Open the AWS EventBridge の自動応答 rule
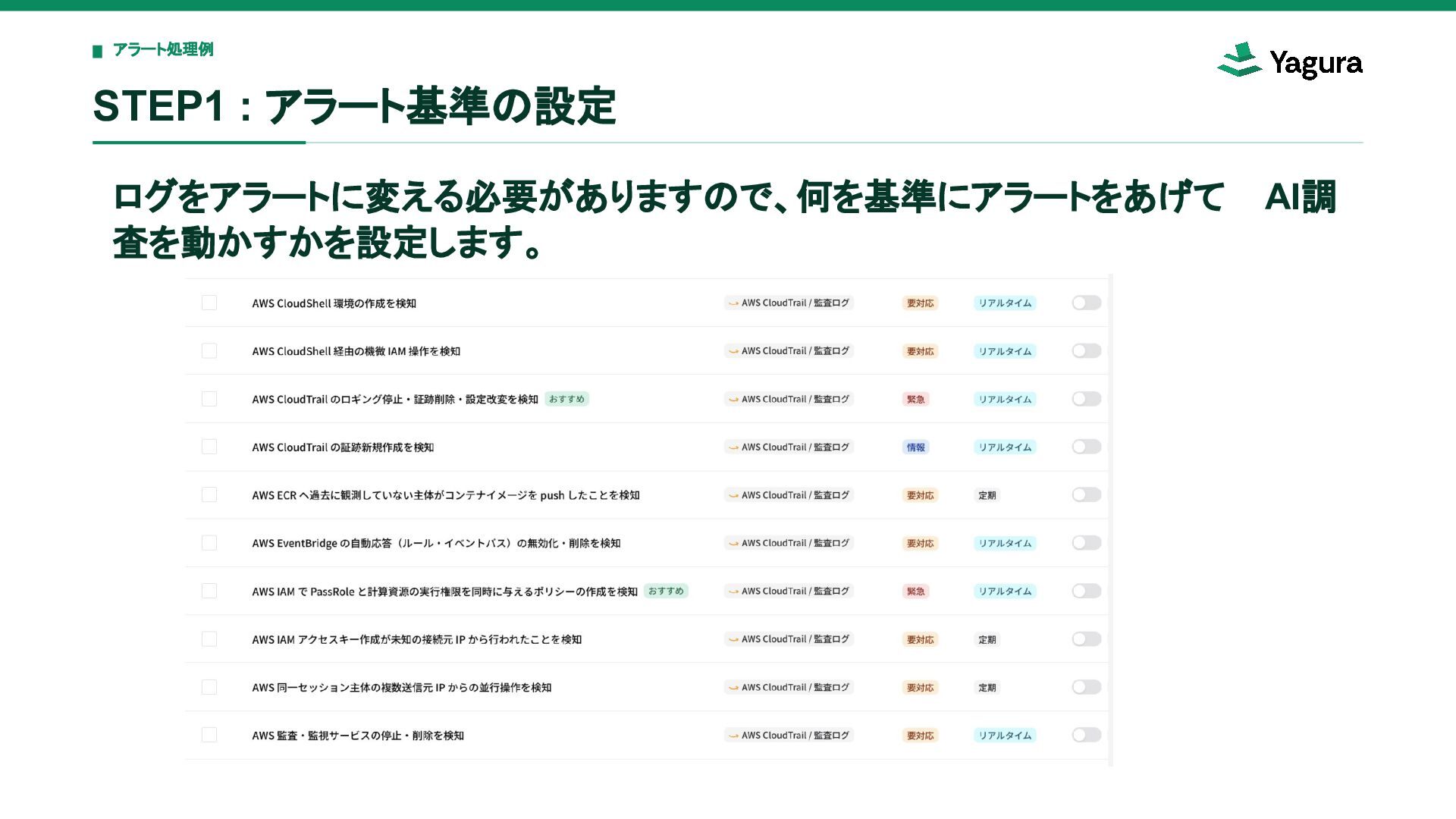 (436, 544)
